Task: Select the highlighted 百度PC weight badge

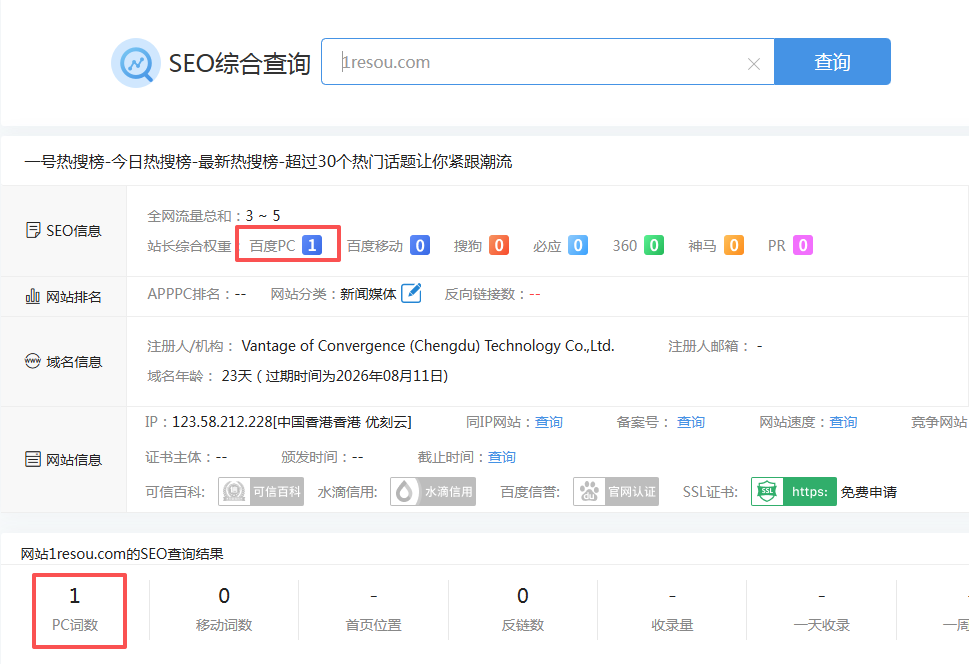Action: click(287, 244)
